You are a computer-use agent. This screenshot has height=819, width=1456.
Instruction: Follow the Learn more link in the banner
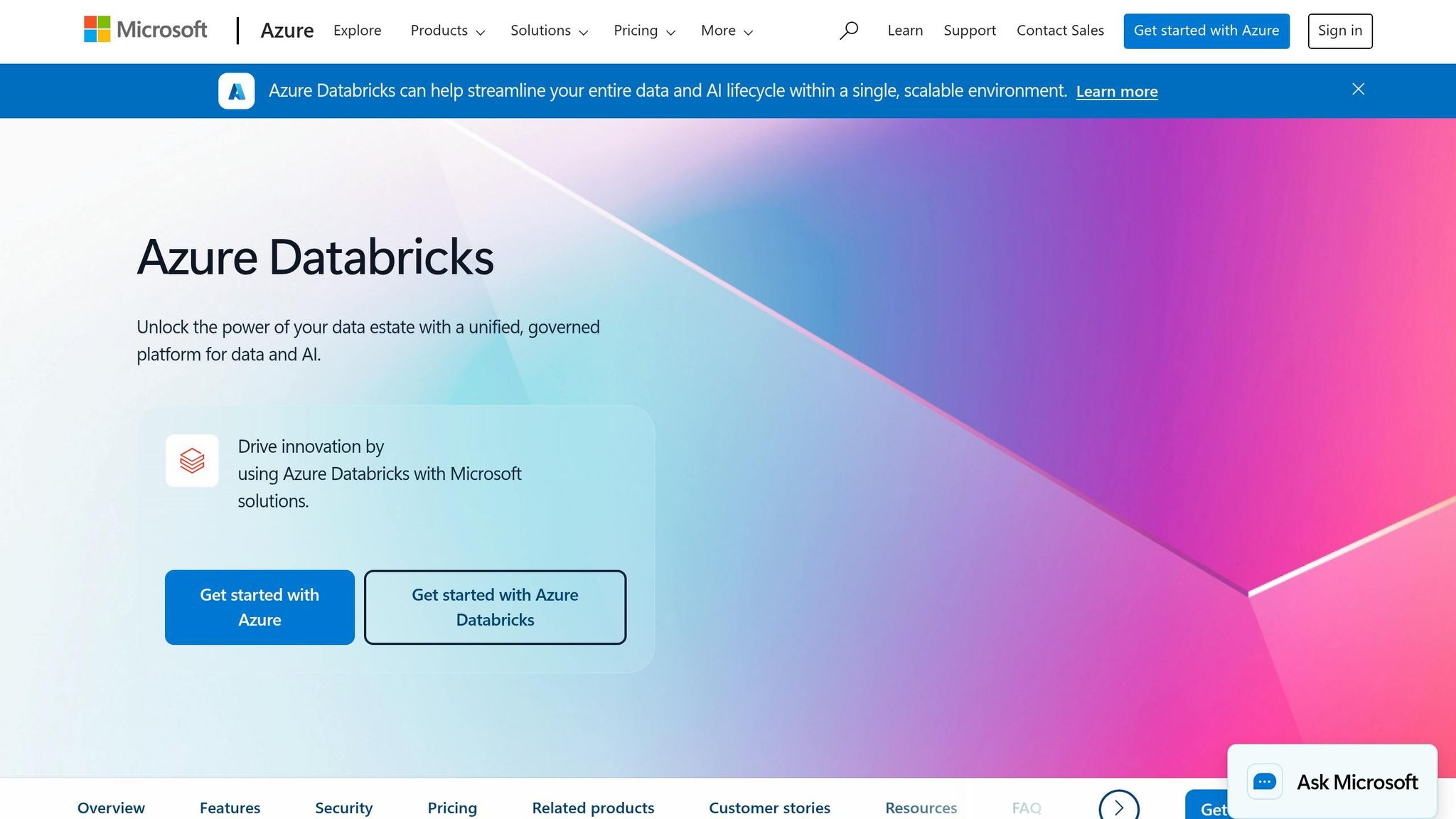(x=1116, y=91)
